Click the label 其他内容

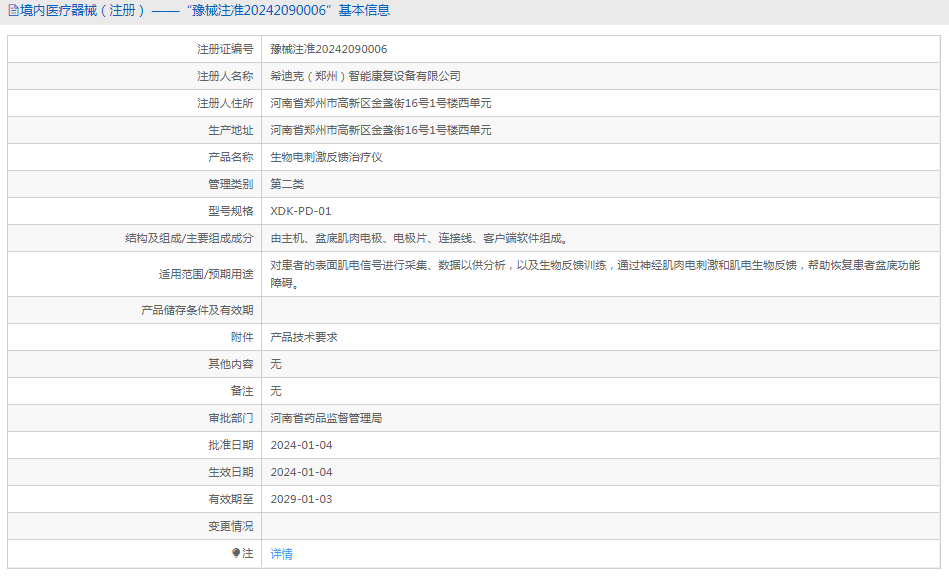click(231, 364)
